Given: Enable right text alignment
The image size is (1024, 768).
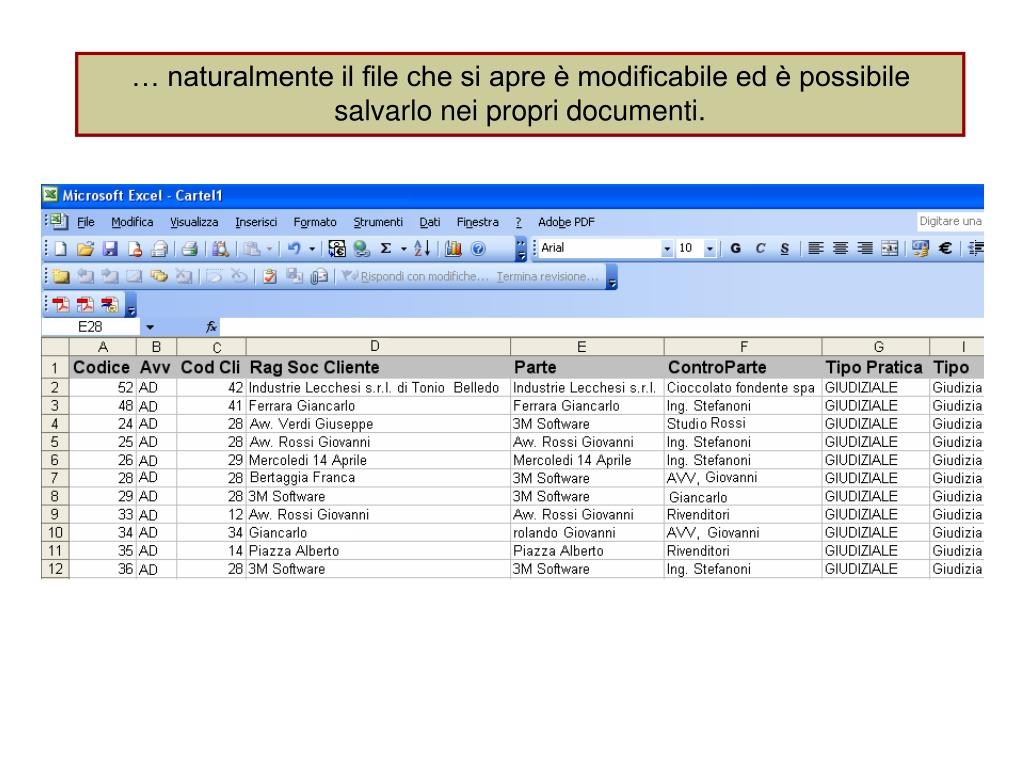Looking at the screenshot, I should click(865, 249).
